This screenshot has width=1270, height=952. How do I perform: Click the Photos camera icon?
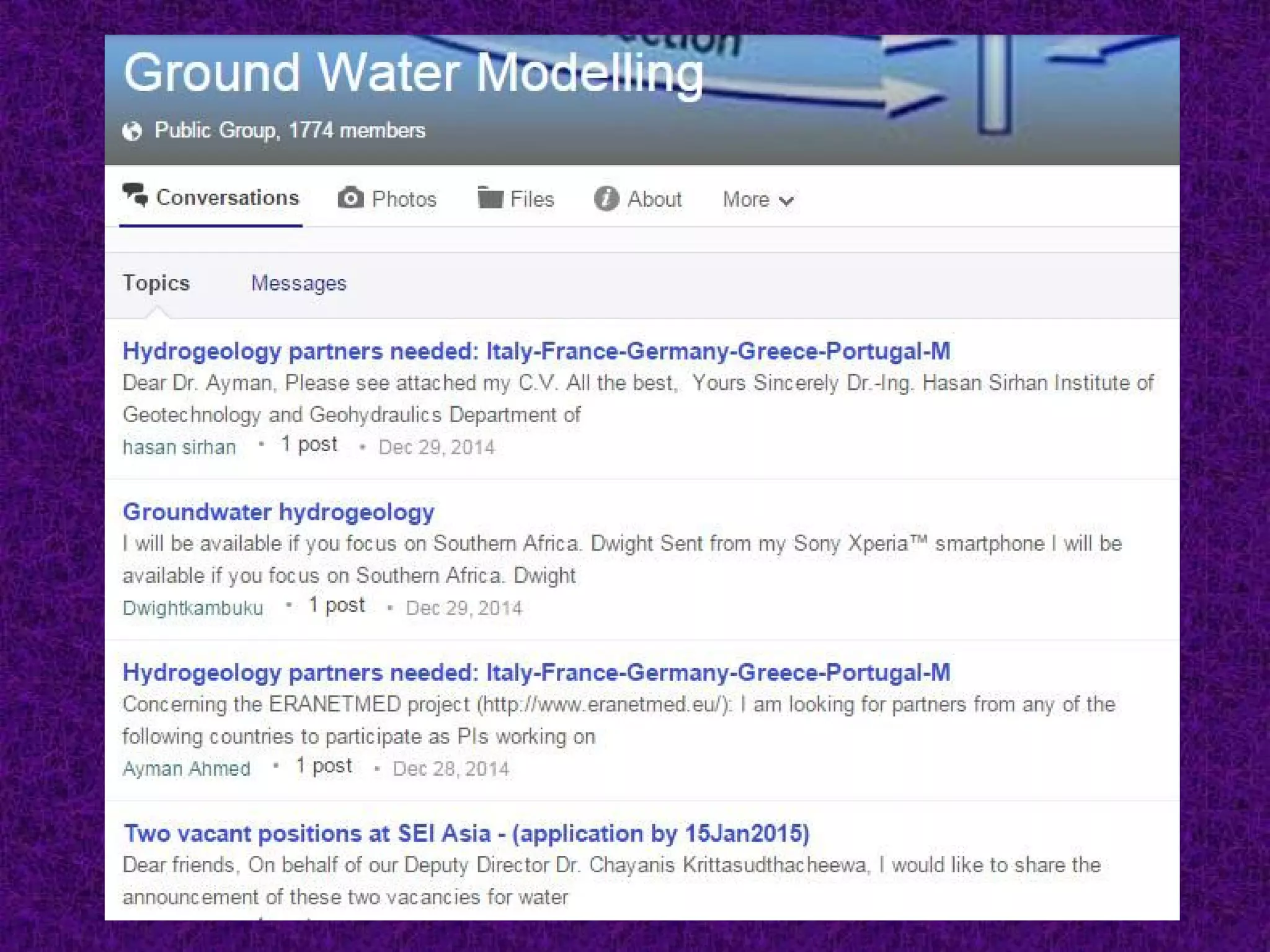point(351,198)
